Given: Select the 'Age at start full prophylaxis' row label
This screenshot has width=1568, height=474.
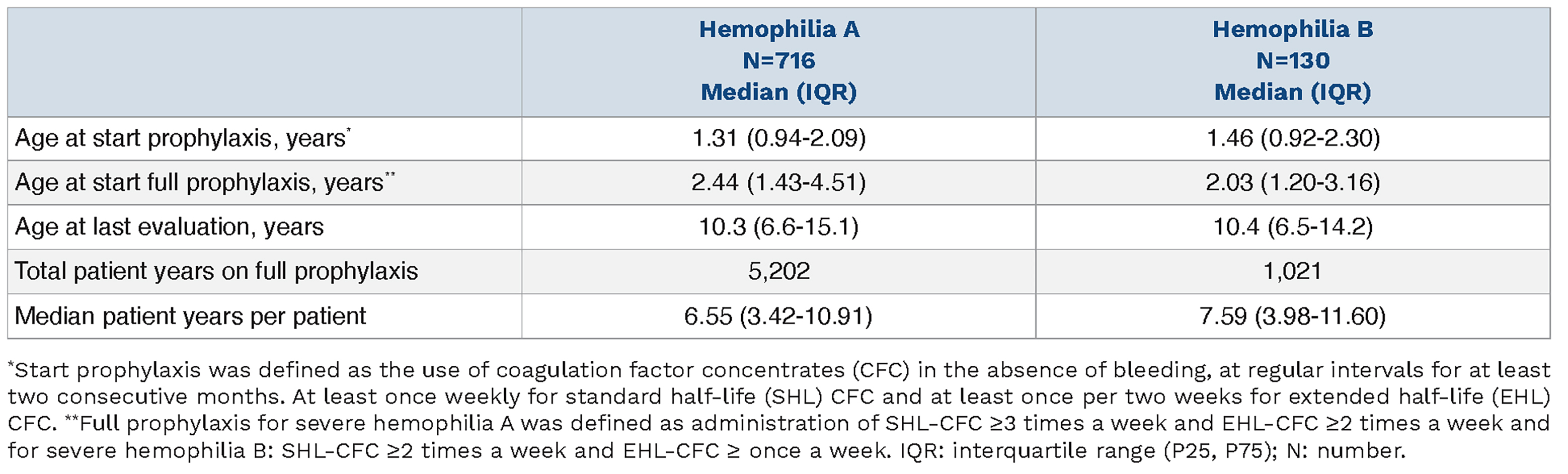Looking at the screenshot, I should point(199,183).
